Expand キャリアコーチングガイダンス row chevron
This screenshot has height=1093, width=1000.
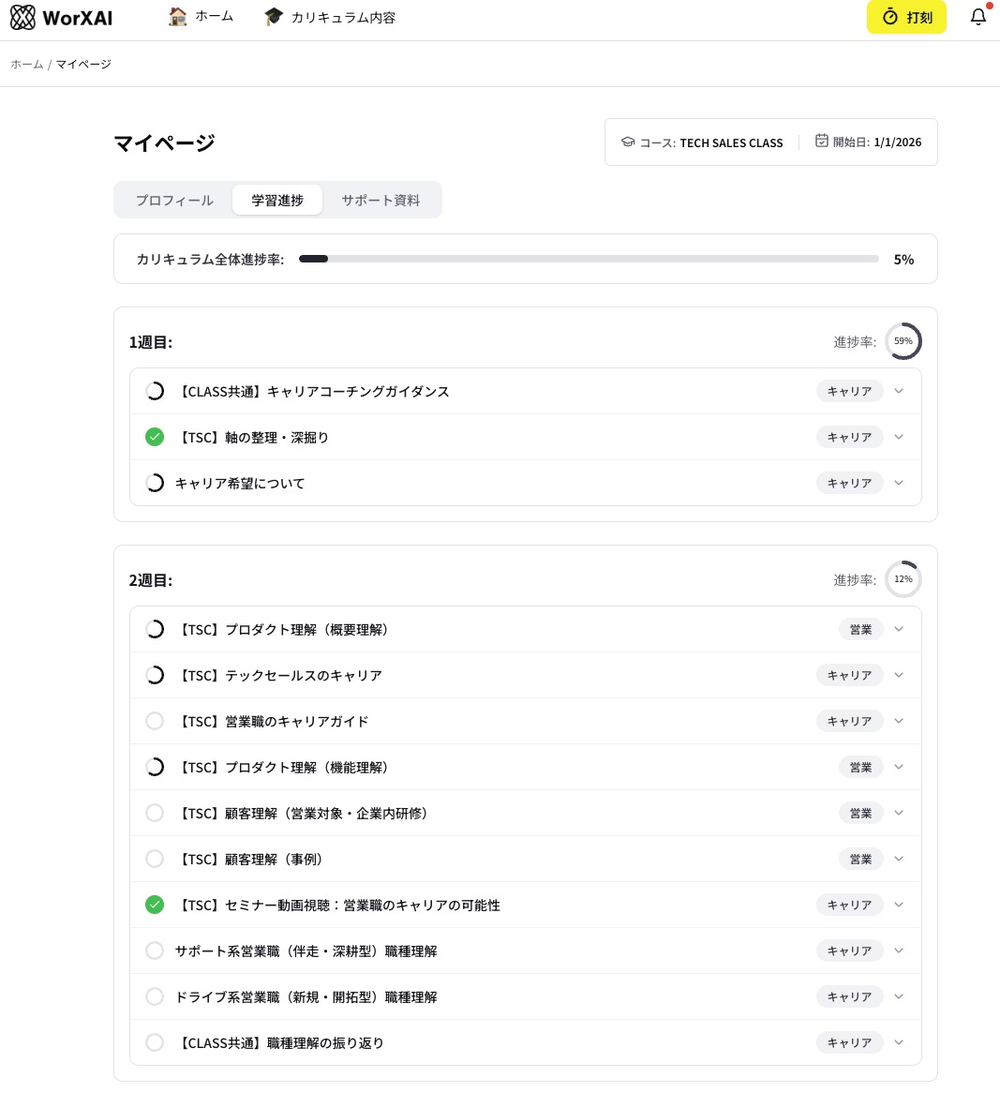(x=899, y=391)
